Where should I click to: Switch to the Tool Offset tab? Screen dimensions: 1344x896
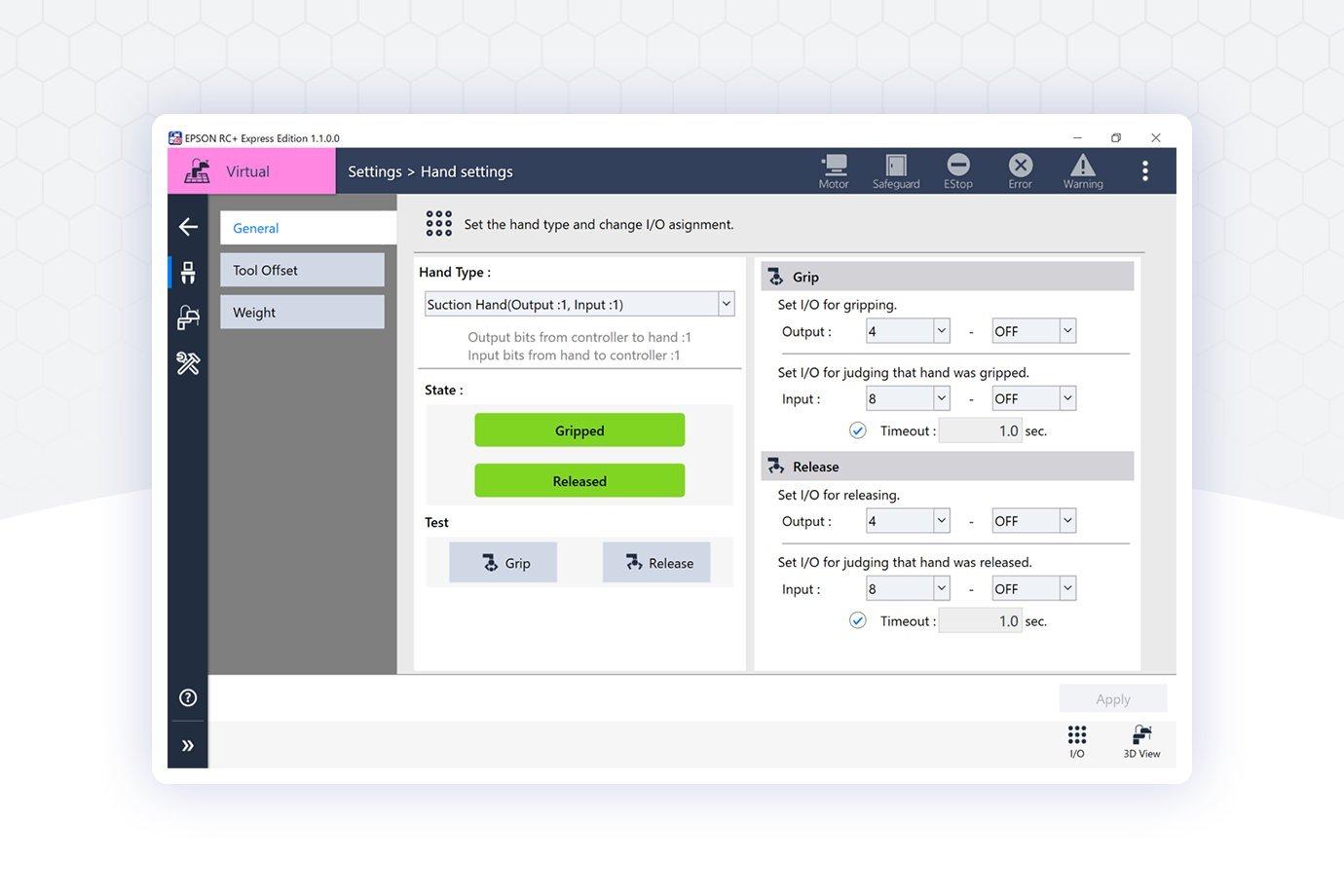pyautogui.click(x=302, y=270)
